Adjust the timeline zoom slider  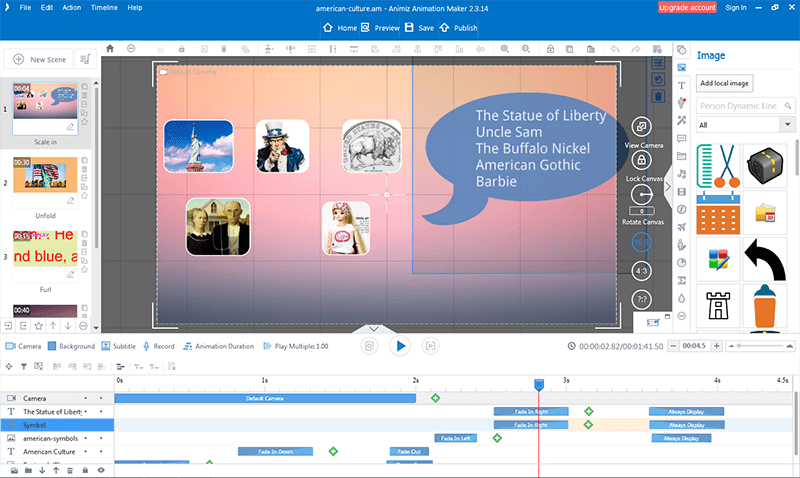point(760,346)
